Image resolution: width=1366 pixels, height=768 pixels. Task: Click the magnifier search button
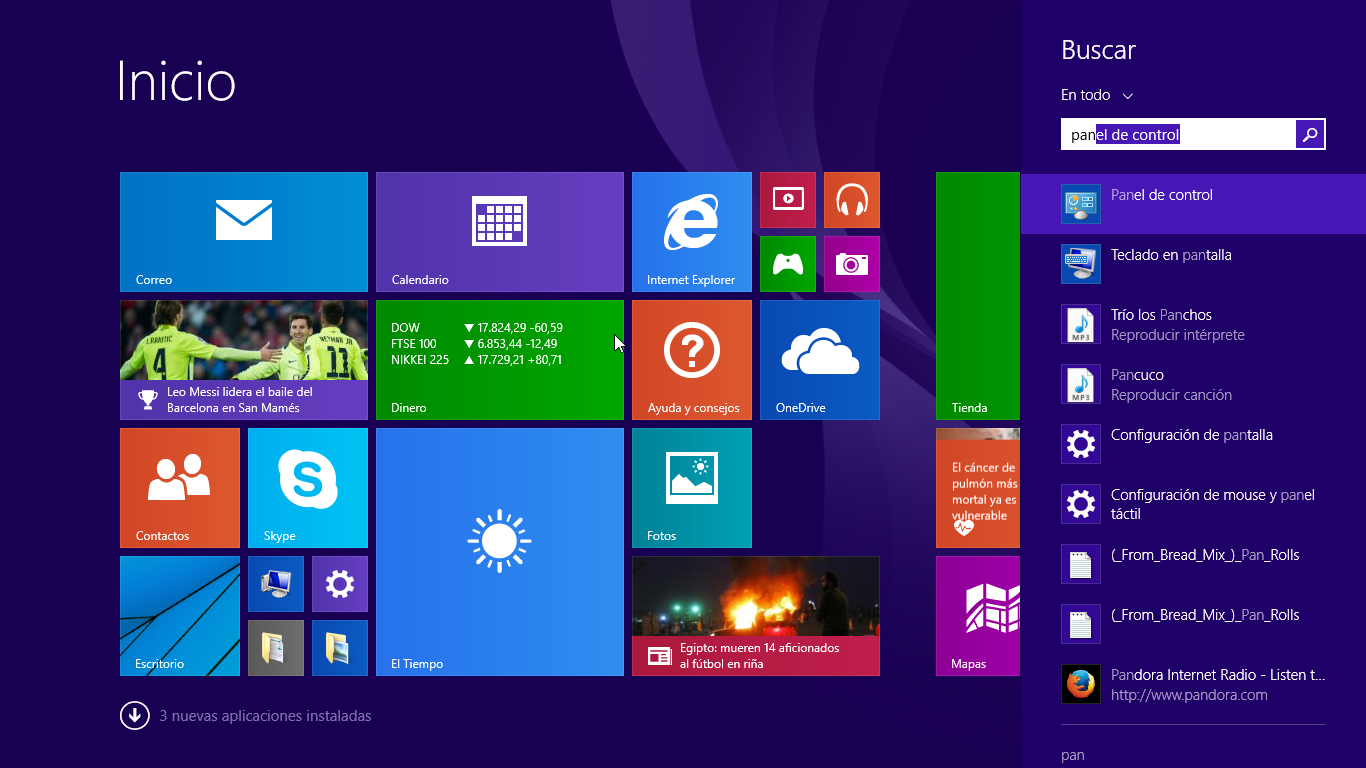pos(1310,134)
